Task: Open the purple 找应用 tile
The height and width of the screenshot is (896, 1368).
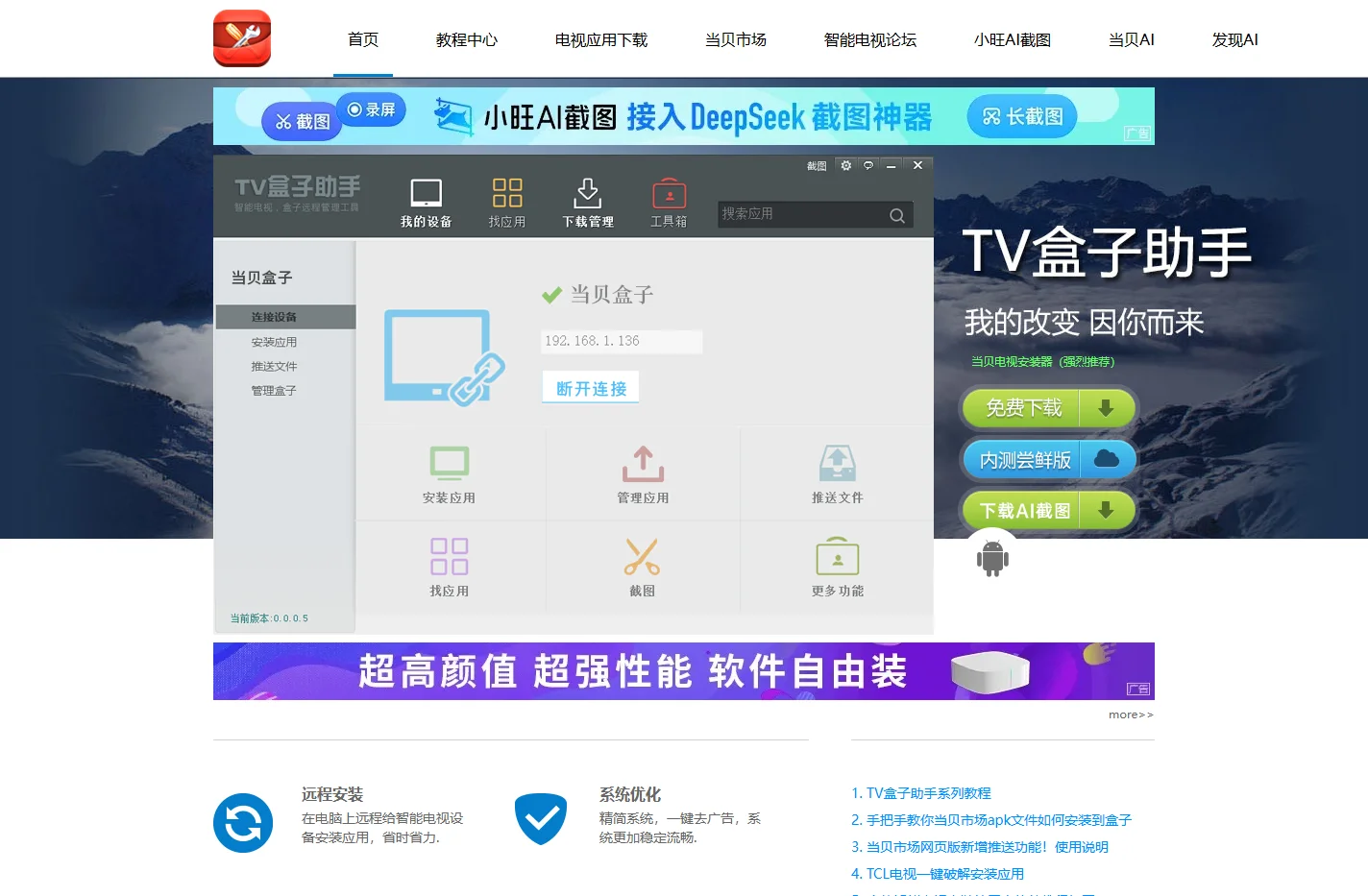Action: tap(450, 568)
